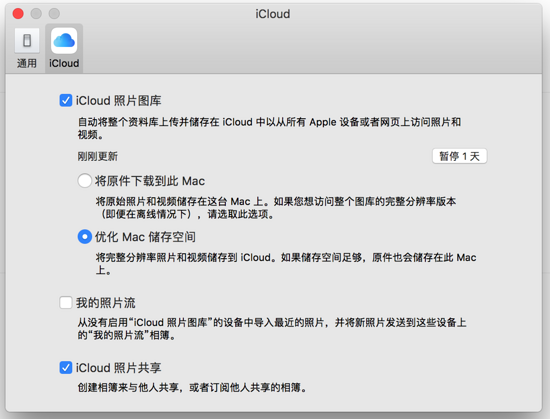This screenshot has height=419, width=550.
Task: Click the iCloud window title text
Action: pyautogui.click(x=273, y=14)
